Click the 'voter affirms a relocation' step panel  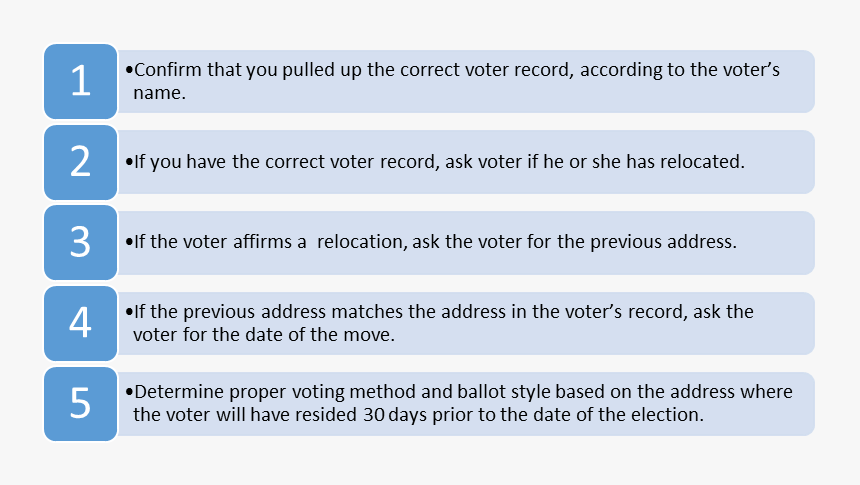coord(466,242)
